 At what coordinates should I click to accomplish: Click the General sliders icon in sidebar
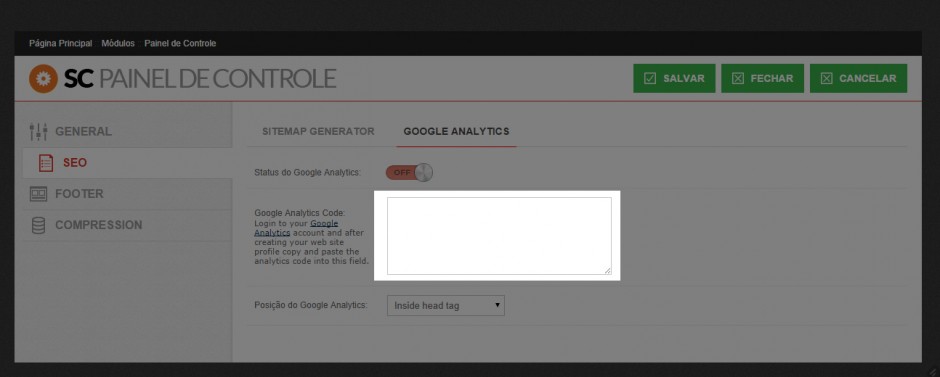tap(38, 131)
